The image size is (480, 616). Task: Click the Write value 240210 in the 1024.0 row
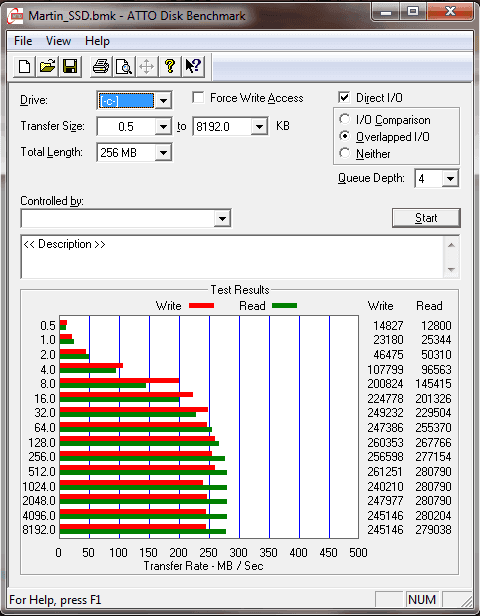pyautogui.click(x=385, y=486)
